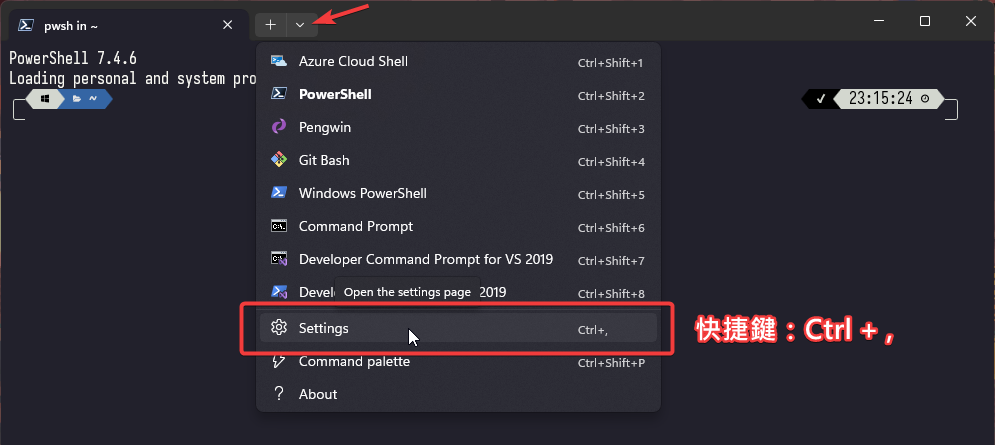
Task: Click the Pengwin swirl icon
Action: click(279, 127)
